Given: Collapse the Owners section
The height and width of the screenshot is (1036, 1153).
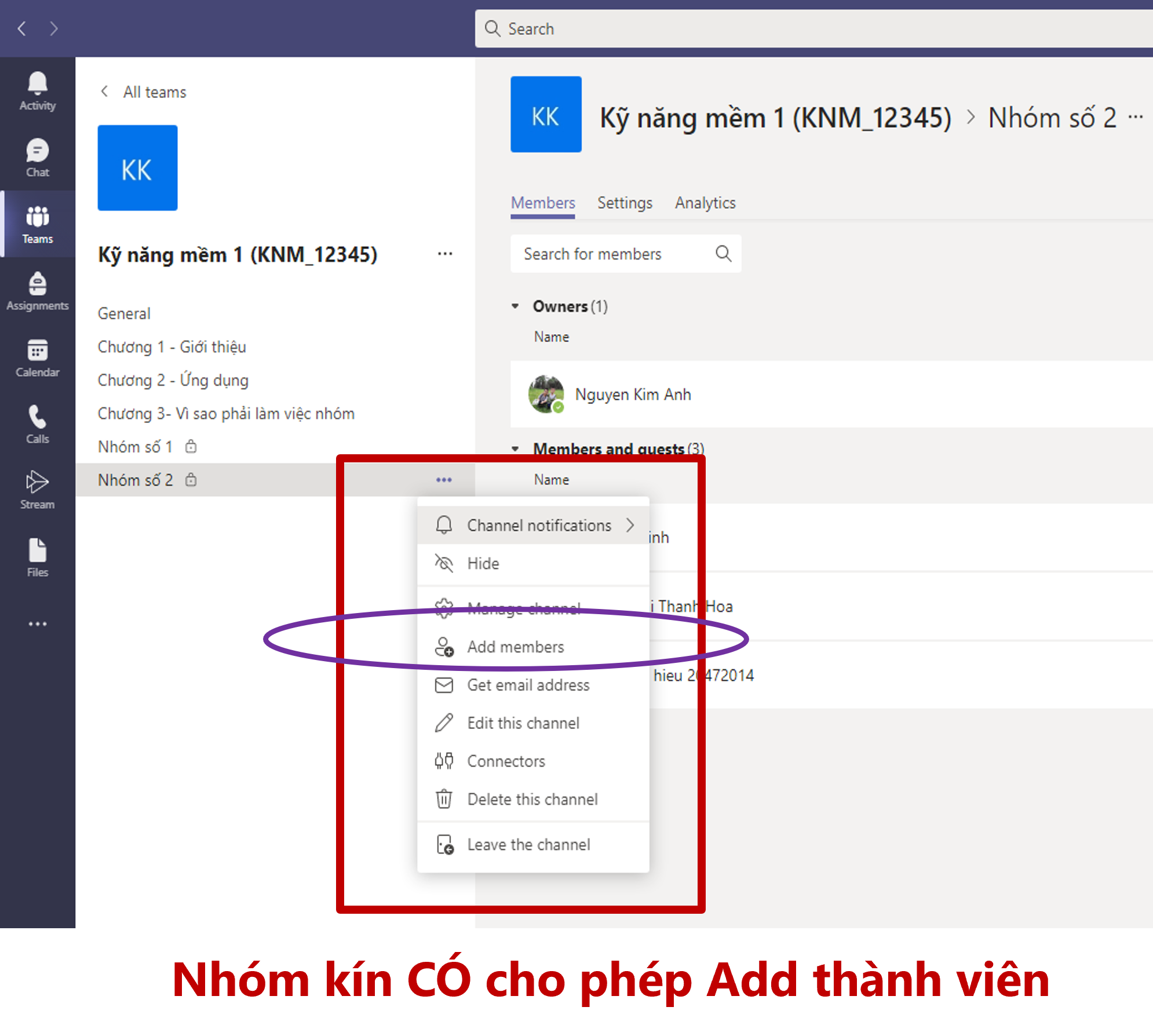Looking at the screenshot, I should (515, 306).
